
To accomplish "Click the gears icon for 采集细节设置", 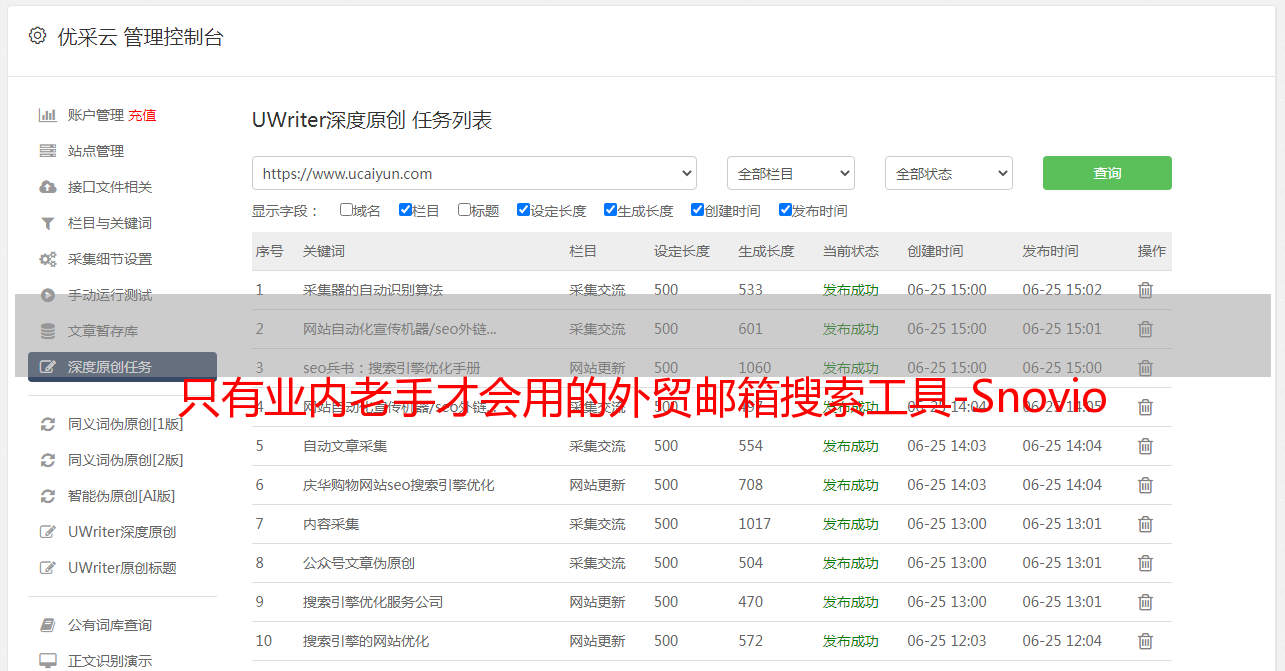I will click(x=47, y=259).
